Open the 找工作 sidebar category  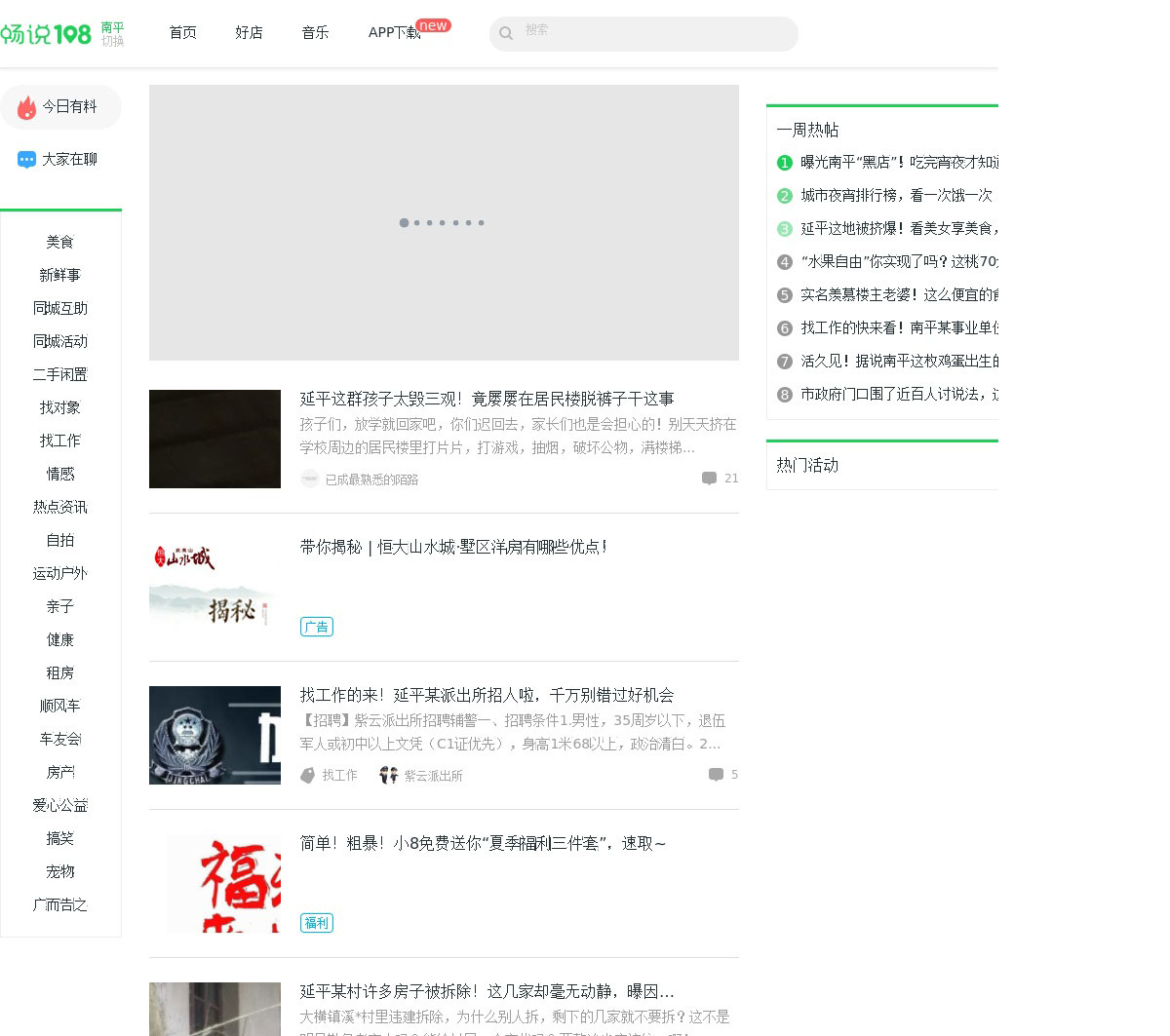click(x=60, y=441)
